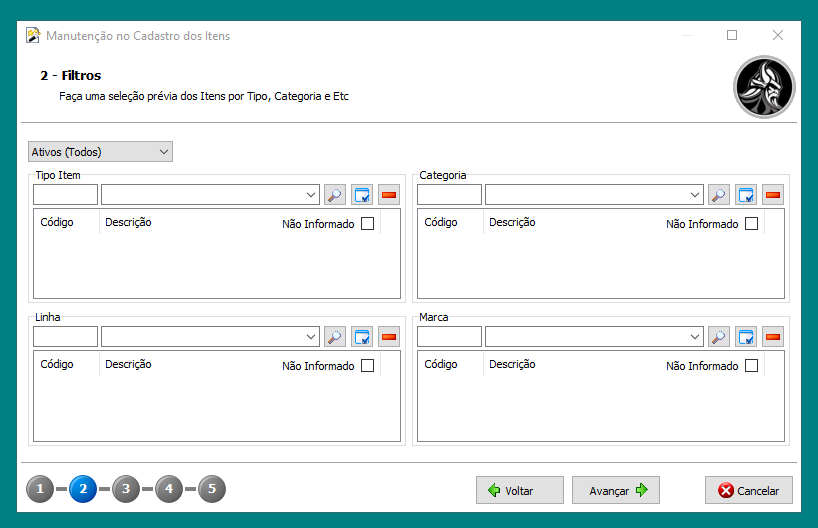Open the Ativos (Todos) dropdown
The height and width of the screenshot is (528, 818).
point(100,152)
